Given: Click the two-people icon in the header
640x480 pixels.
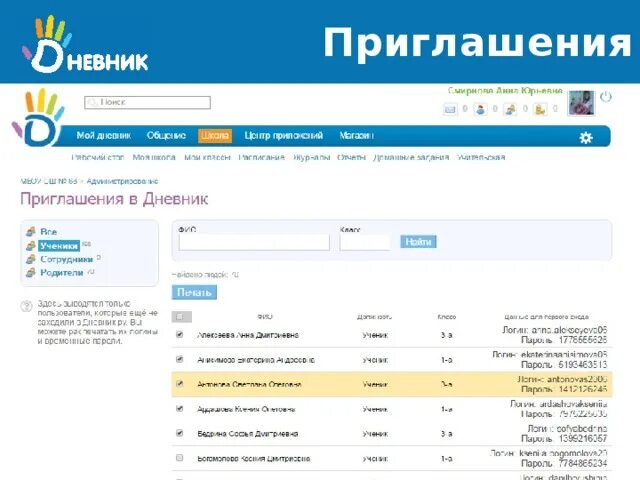Looking at the screenshot, I should [x=510, y=109].
